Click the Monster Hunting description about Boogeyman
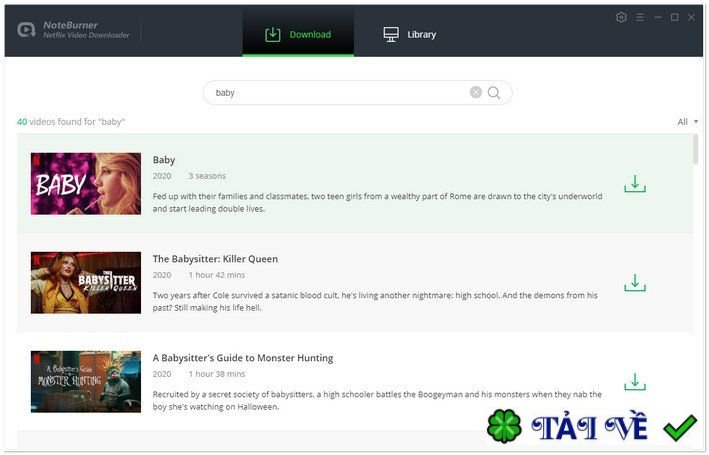709x455 pixels. pyautogui.click(x=377, y=400)
